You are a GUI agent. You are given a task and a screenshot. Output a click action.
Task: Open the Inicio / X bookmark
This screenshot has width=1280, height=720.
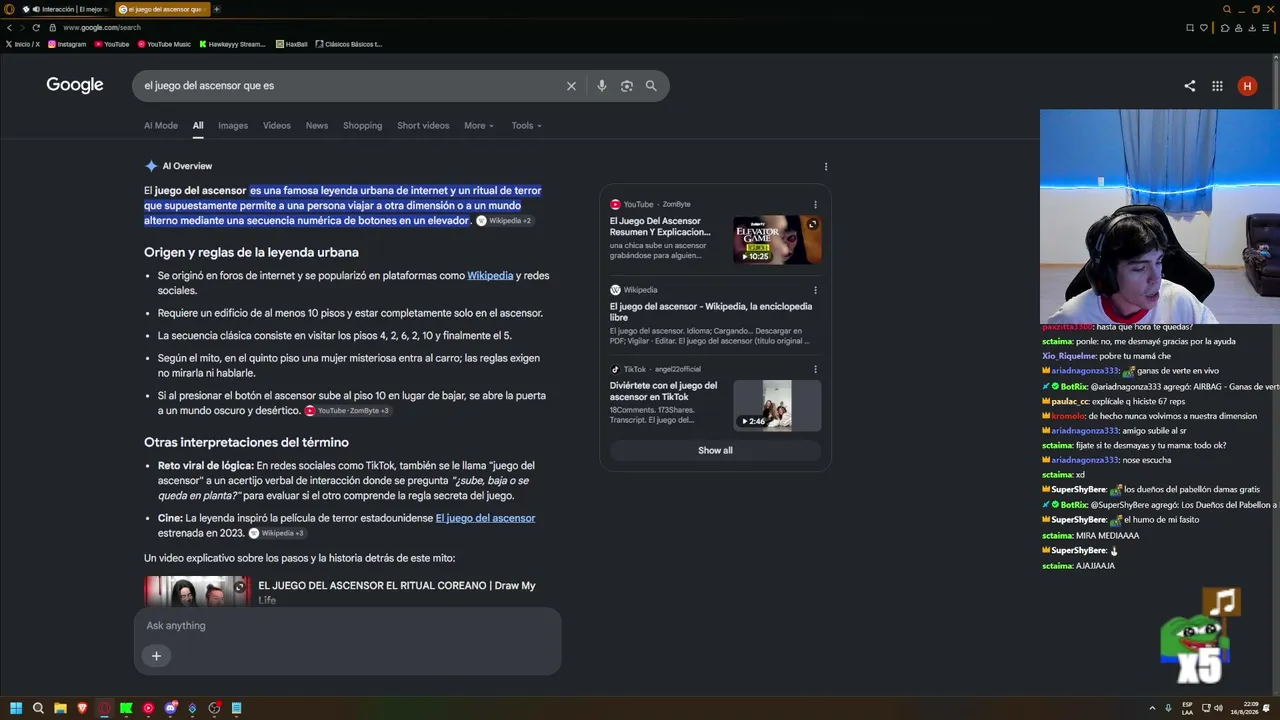coord(23,44)
